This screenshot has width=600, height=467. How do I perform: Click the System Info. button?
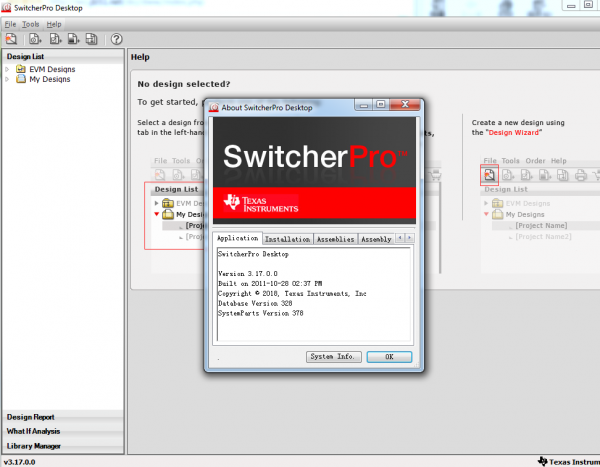pos(334,357)
